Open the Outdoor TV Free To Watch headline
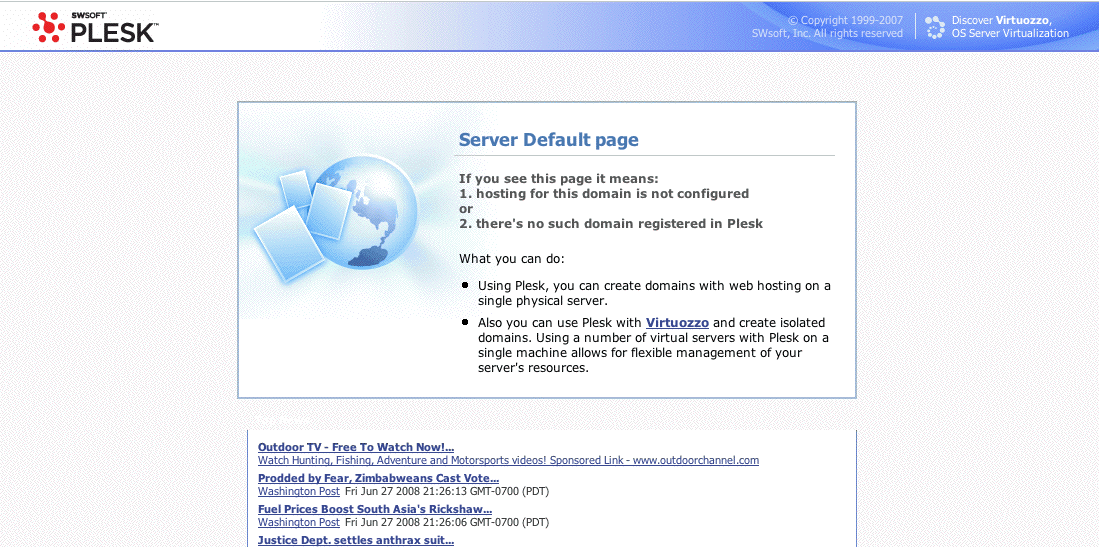The image size is (1099, 547). click(355, 447)
